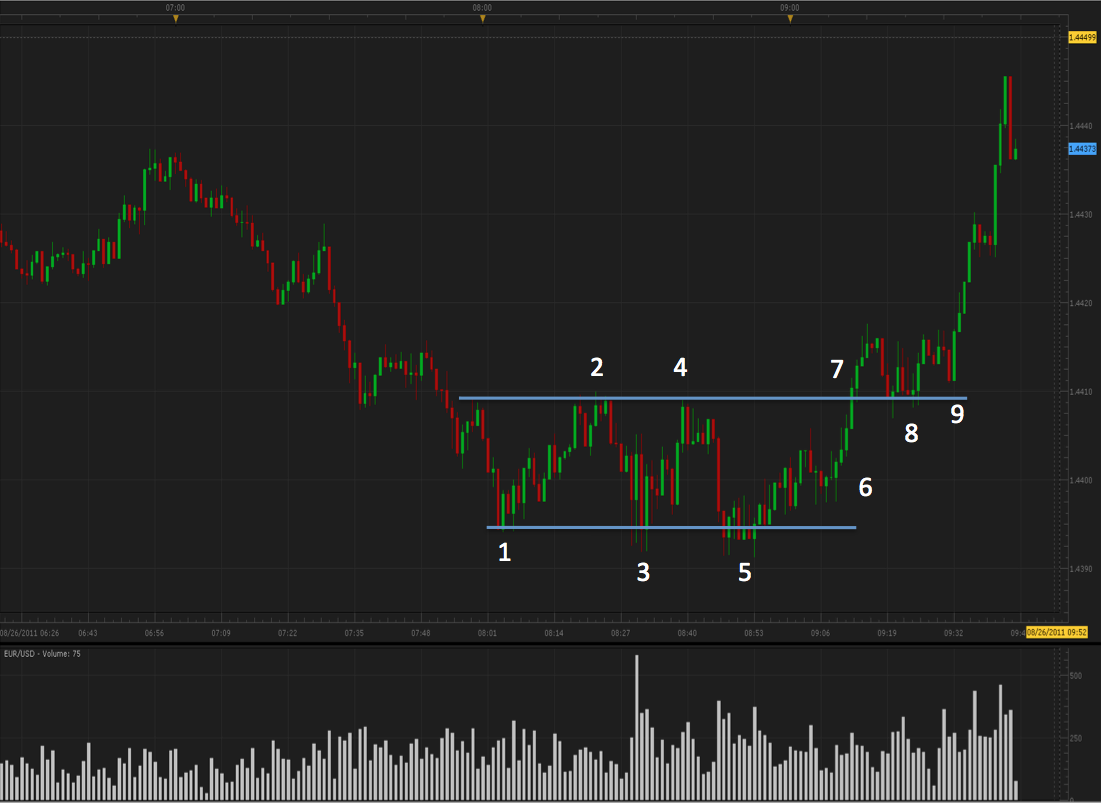Click the 1.4420 price axis label
Viewport: 1101px width, 803px height.
pos(1081,303)
